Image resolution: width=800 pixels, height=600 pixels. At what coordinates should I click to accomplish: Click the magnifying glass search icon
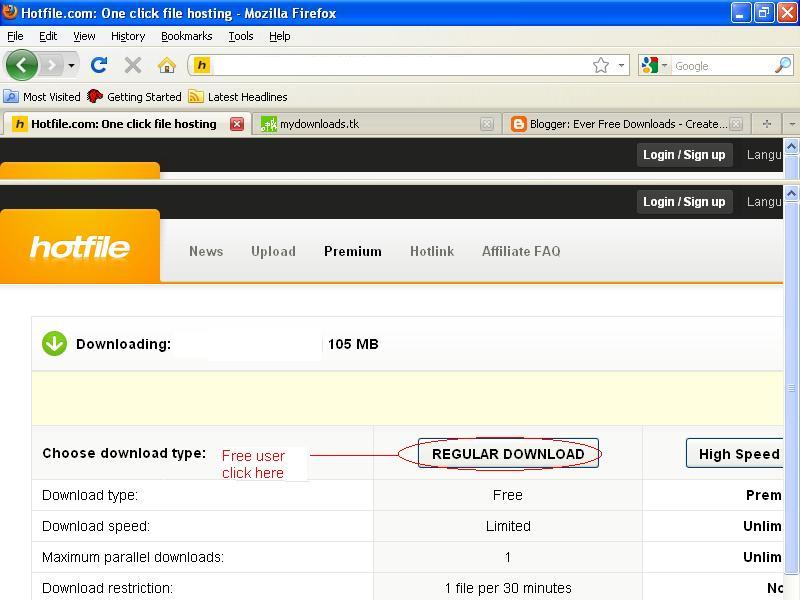click(x=783, y=65)
